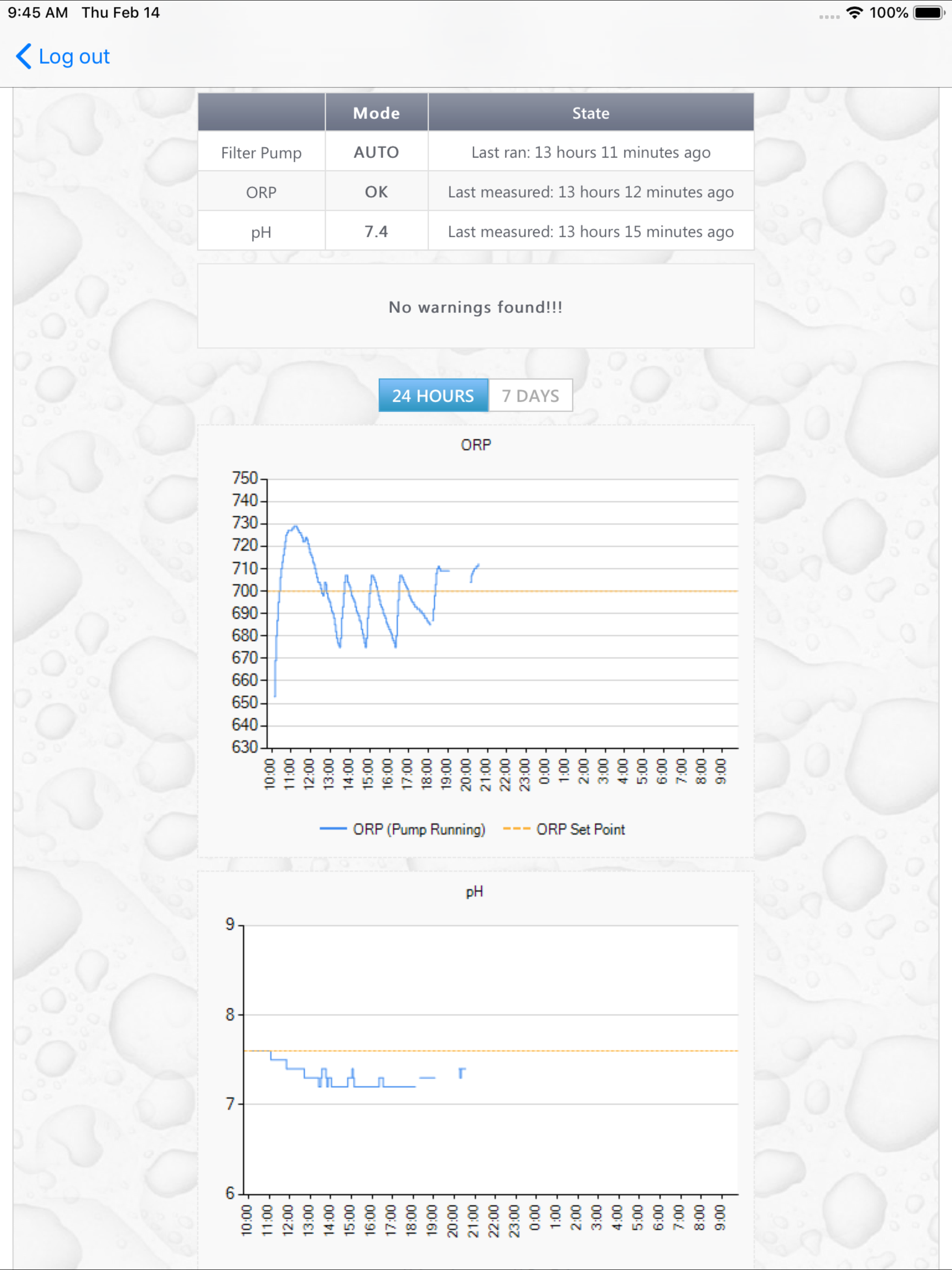
Task: Tap the Filter Pump row label
Action: pyautogui.click(x=261, y=153)
